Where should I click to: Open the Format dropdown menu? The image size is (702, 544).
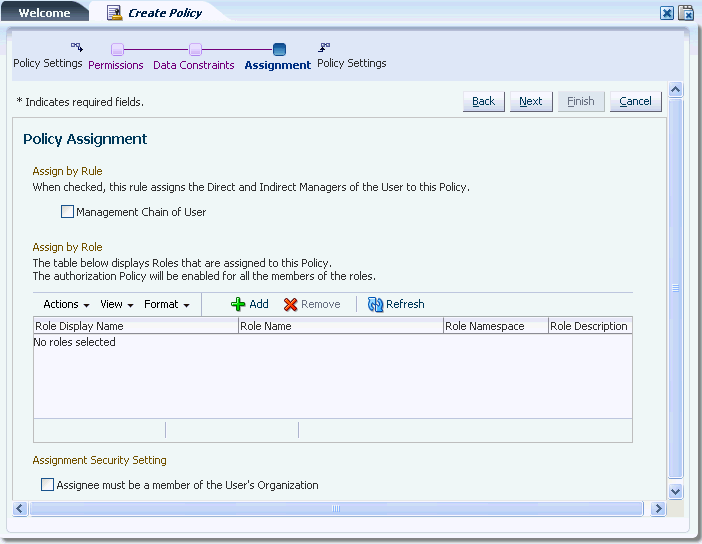(x=167, y=304)
